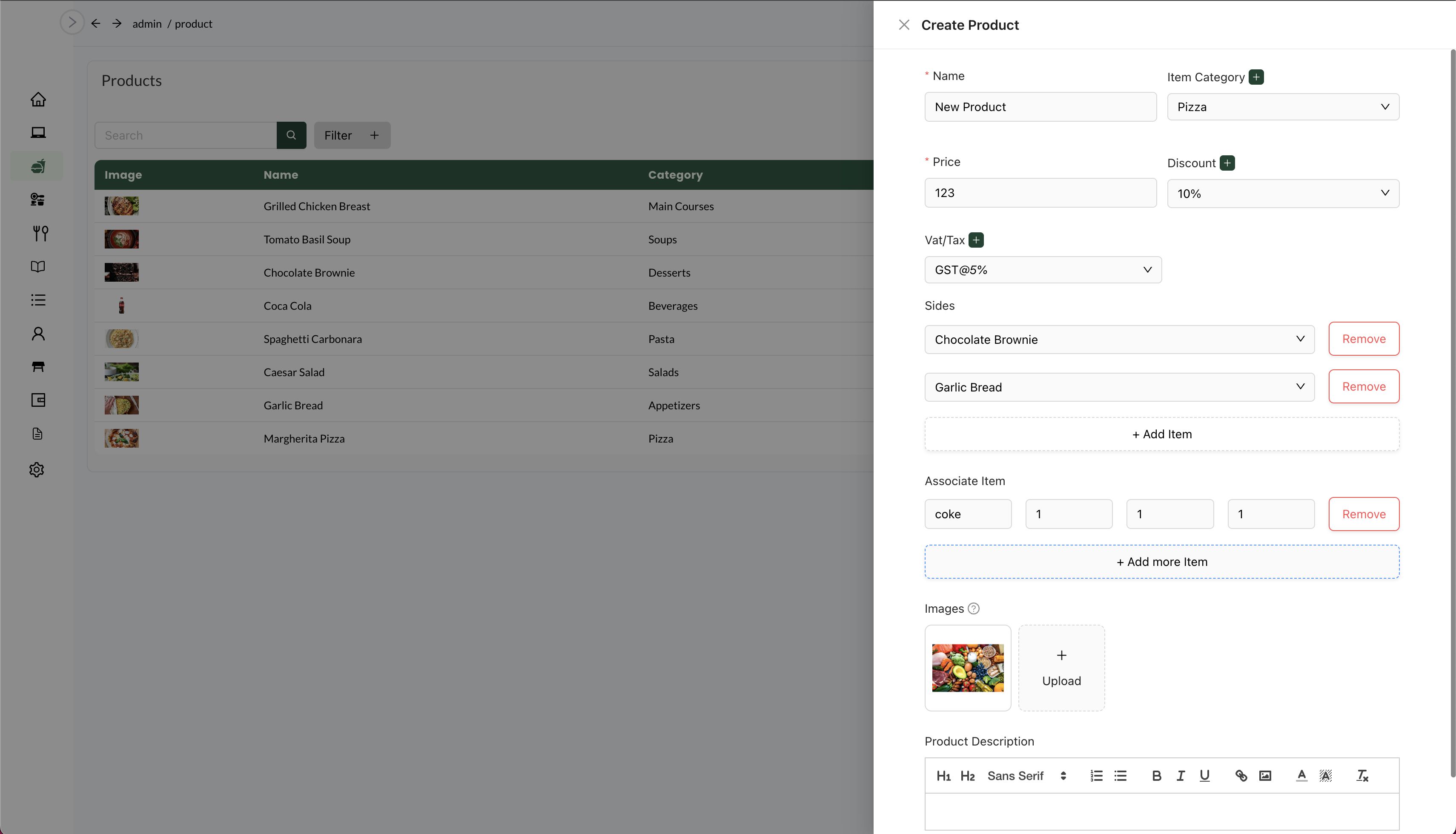Open the GST@5% Vat/Tax dropdown
Image resolution: width=1456 pixels, height=834 pixels.
[1042, 270]
